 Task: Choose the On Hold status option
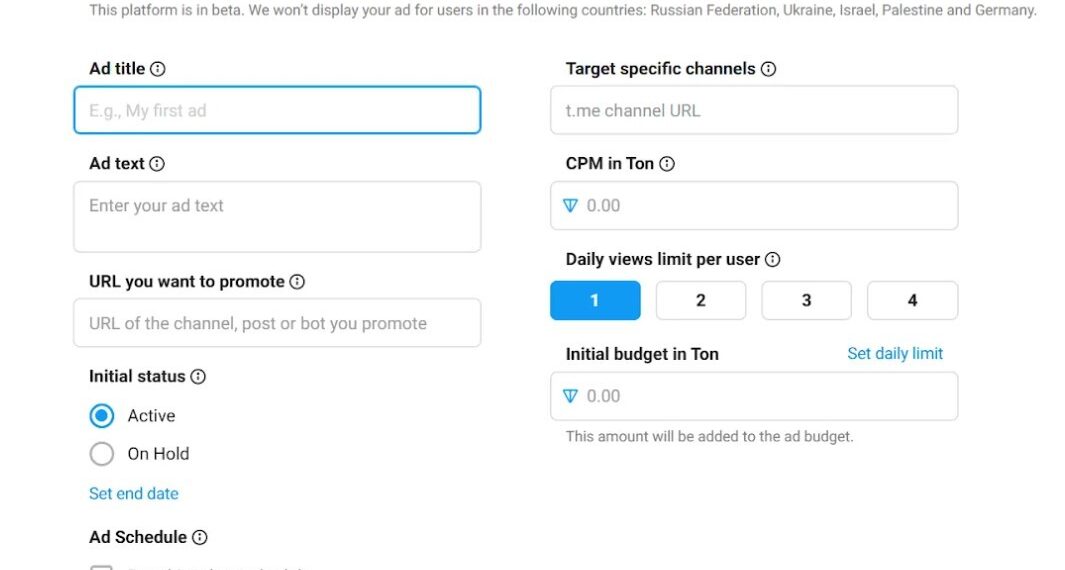tap(102, 454)
